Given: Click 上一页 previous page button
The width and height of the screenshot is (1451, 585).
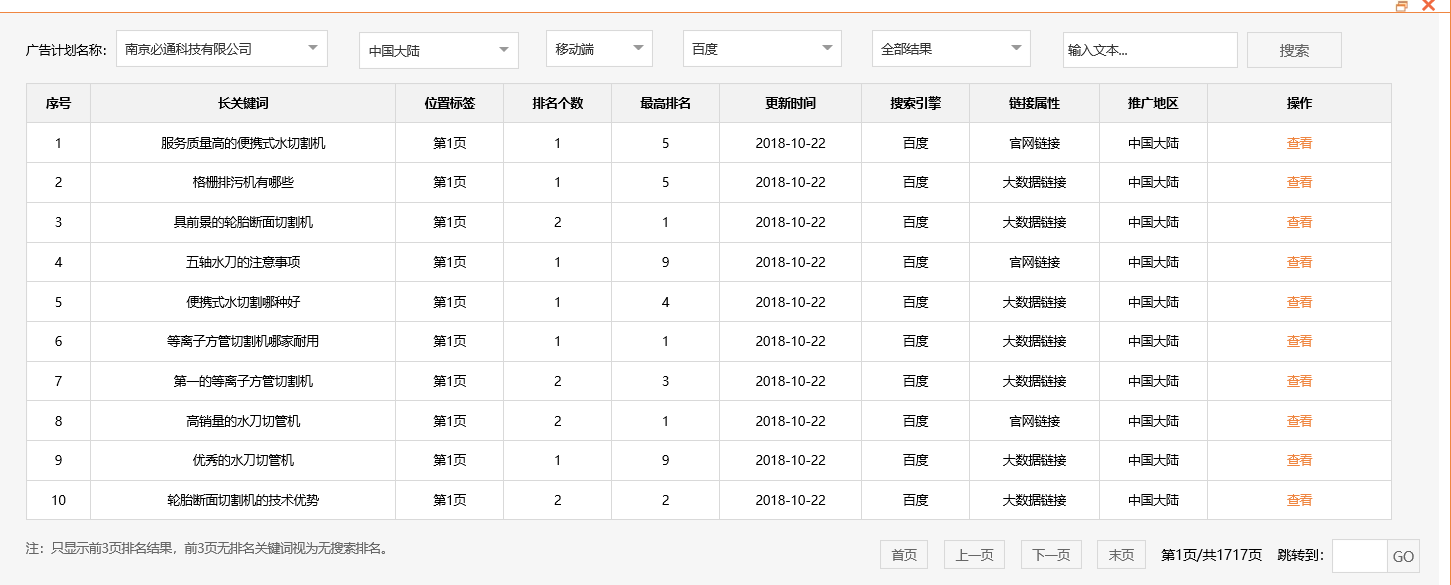Looking at the screenshot, I should [x=972, y=554].
